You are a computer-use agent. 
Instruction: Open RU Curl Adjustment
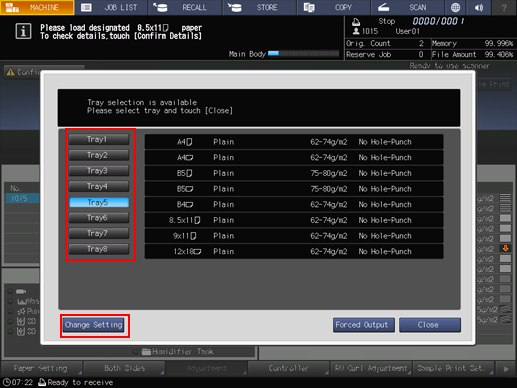[x=371, y=368]
